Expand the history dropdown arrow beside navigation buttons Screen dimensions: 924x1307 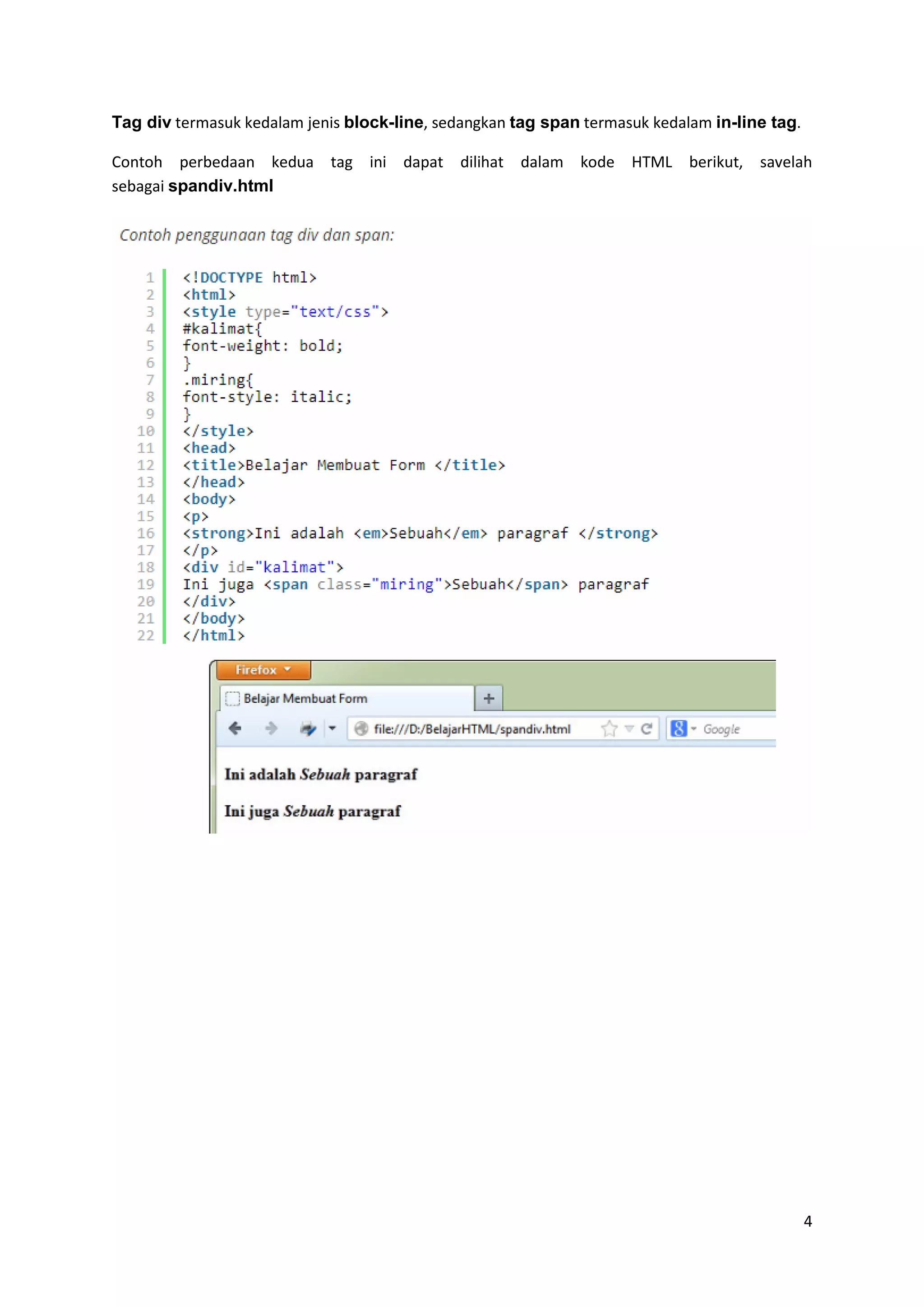click(x=332, y=728)
